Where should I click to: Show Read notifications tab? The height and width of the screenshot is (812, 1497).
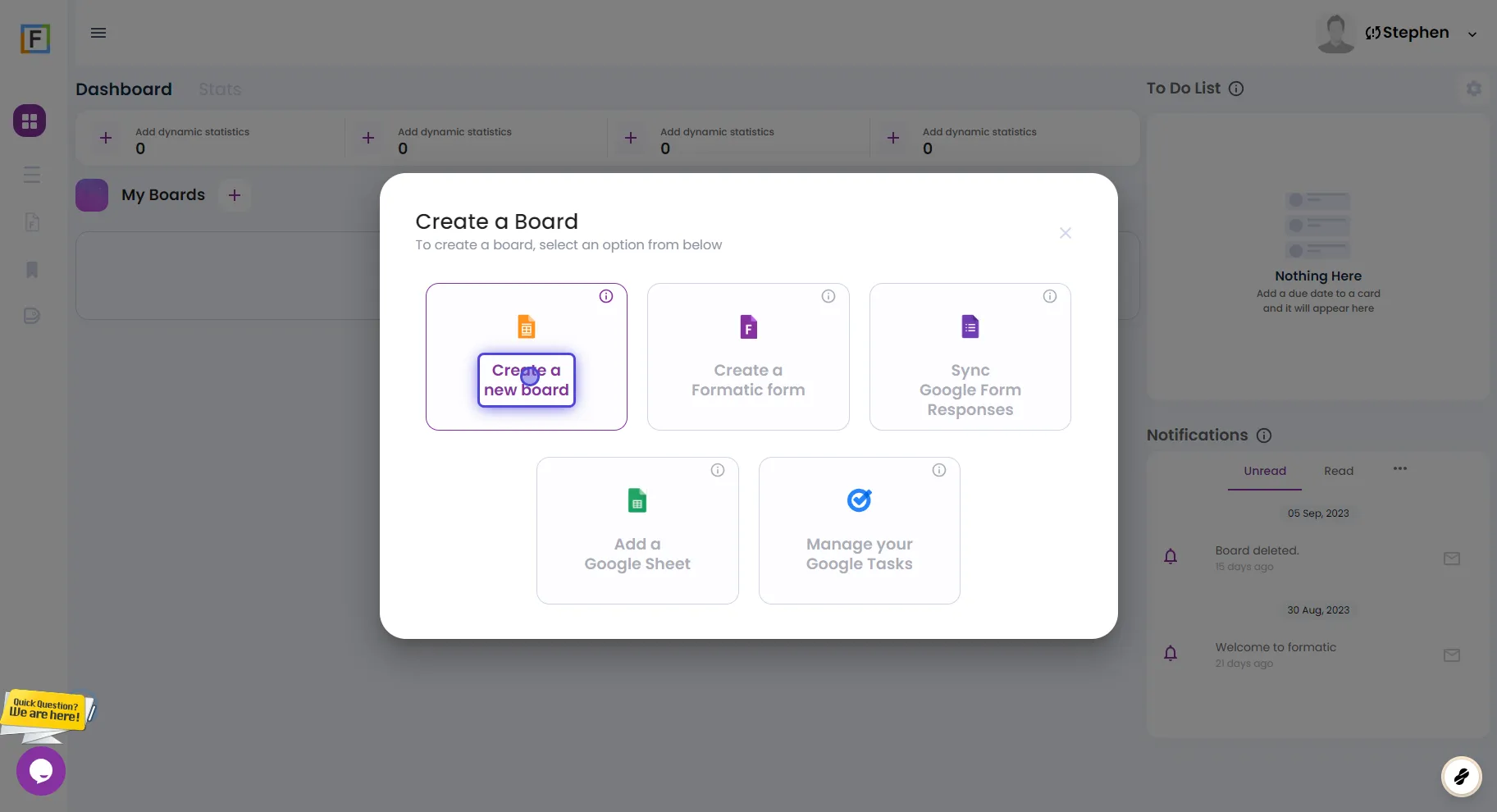click(1339, 472)
